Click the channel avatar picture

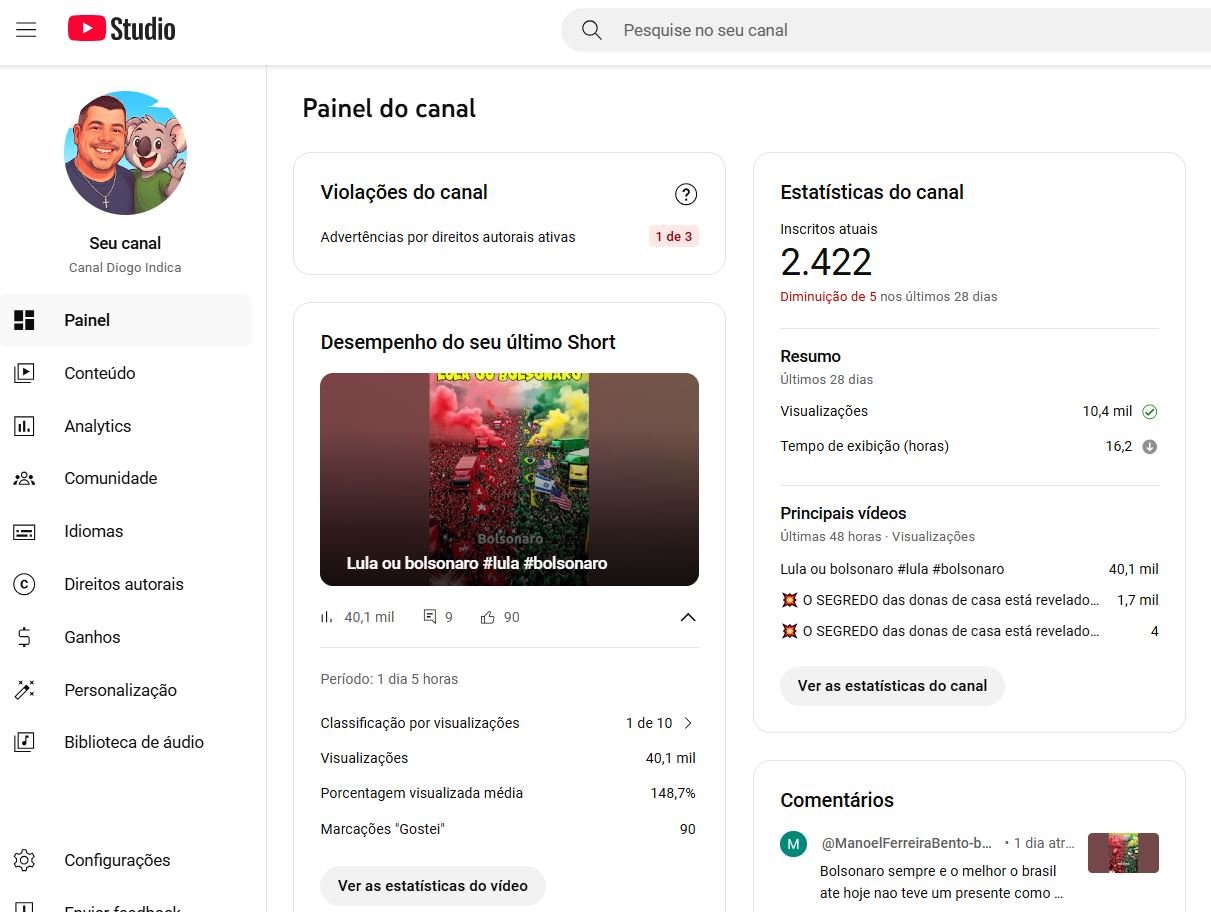click(126, 153)
